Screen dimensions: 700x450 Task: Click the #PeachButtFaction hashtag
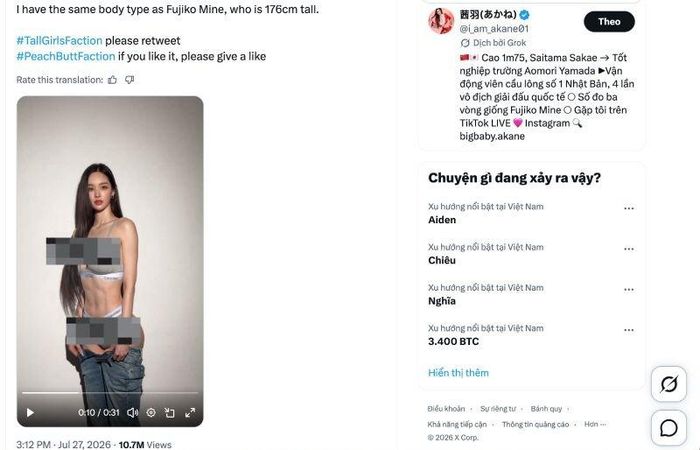(x=66, y=56)
